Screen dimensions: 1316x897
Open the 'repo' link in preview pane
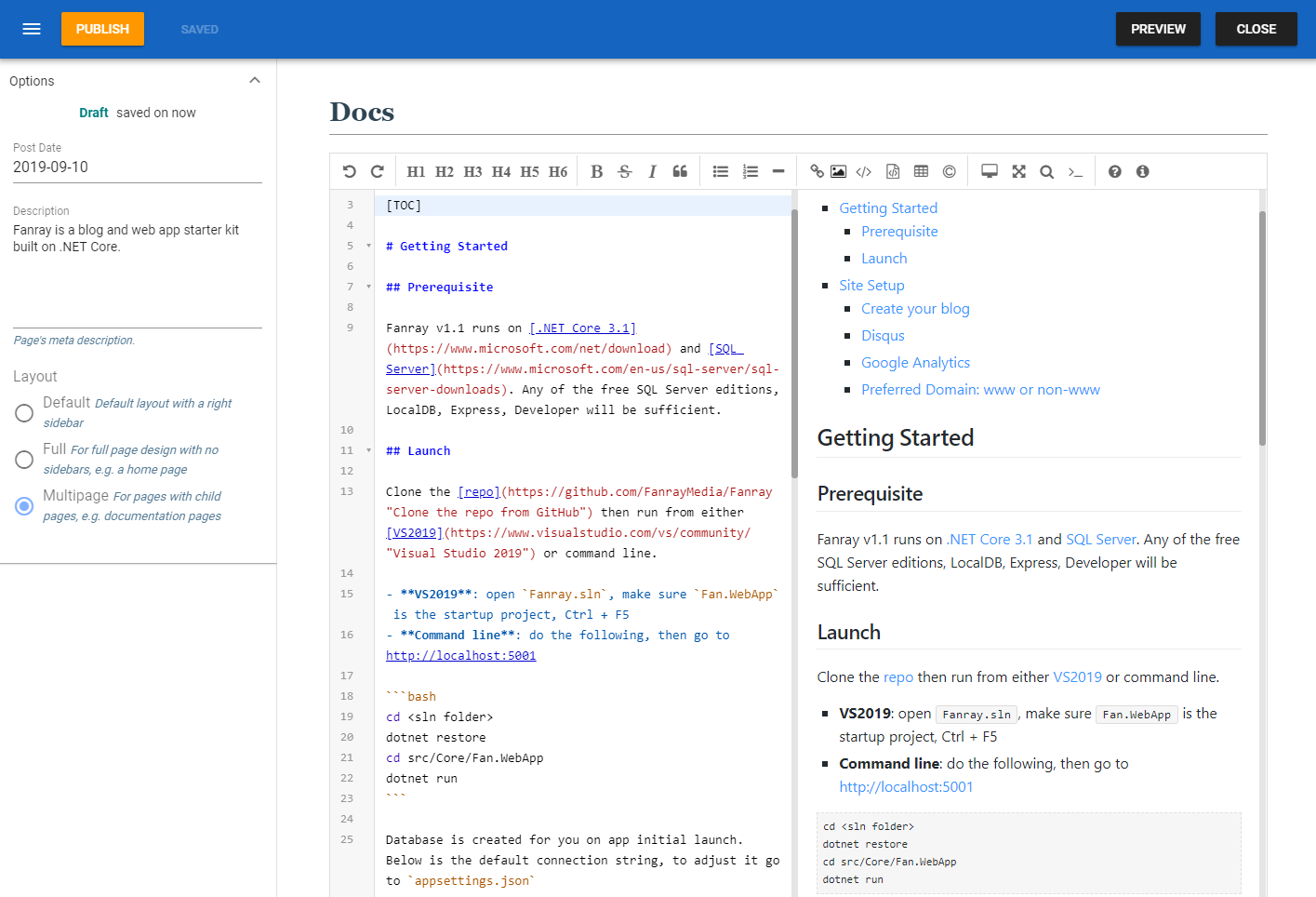coord(898,677)
